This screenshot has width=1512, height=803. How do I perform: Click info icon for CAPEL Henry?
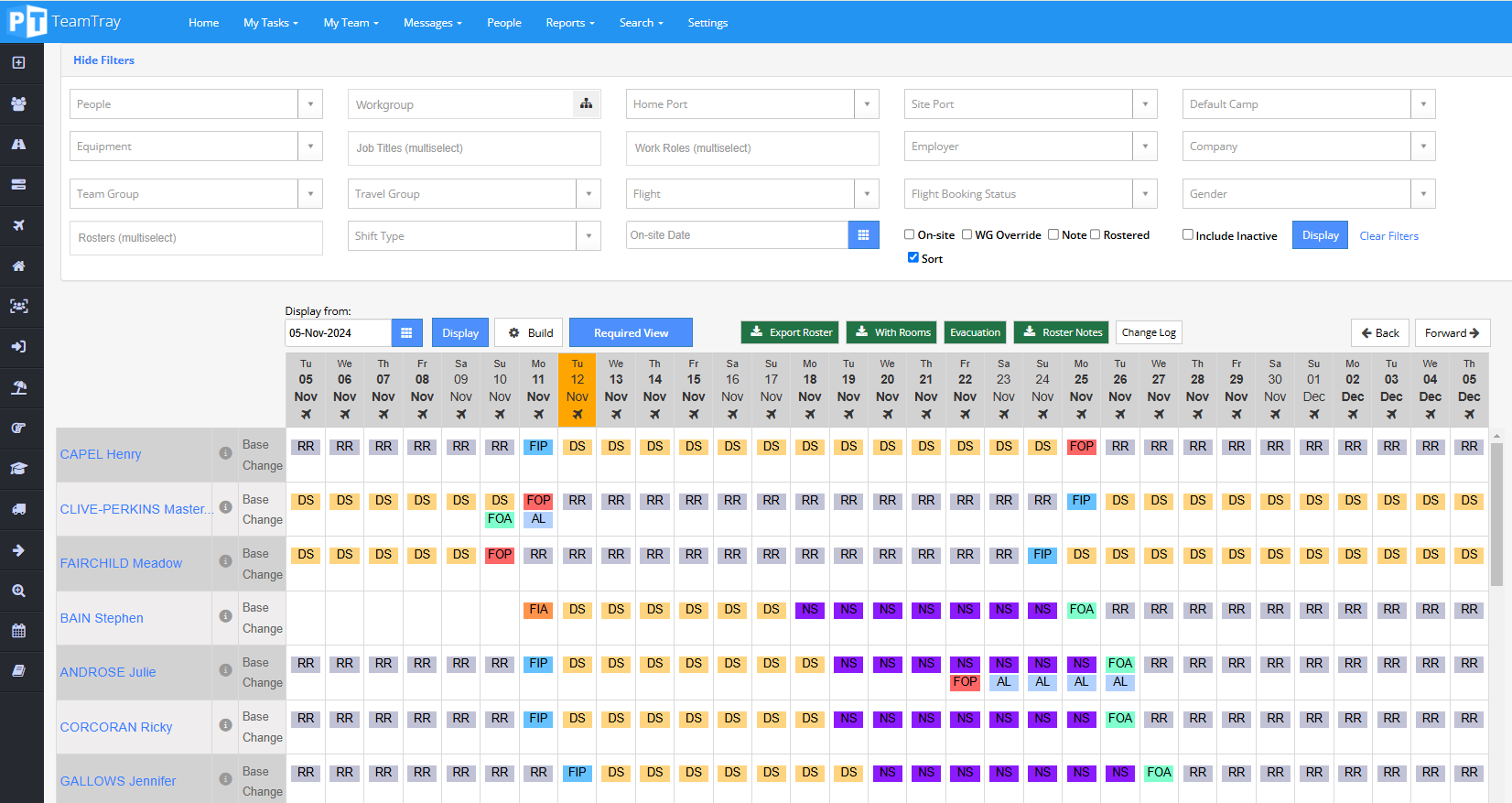[x=225, y=453]
